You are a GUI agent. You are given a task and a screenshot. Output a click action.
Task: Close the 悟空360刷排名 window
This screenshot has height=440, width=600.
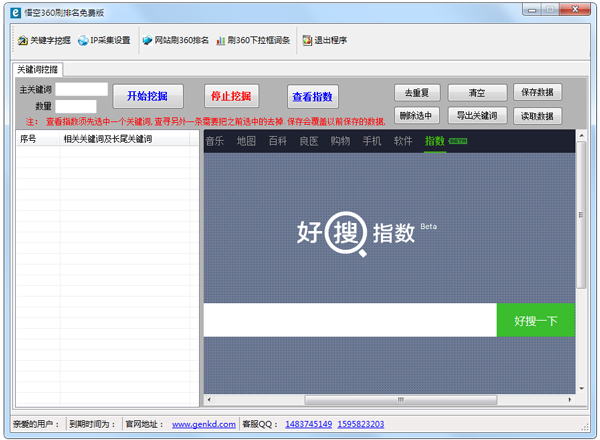point(575,10)
